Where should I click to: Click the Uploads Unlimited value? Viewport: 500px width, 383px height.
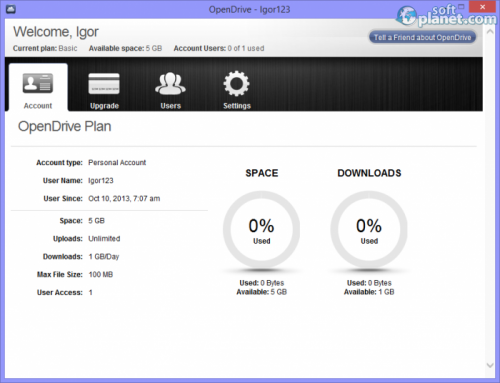pos(104,239)
